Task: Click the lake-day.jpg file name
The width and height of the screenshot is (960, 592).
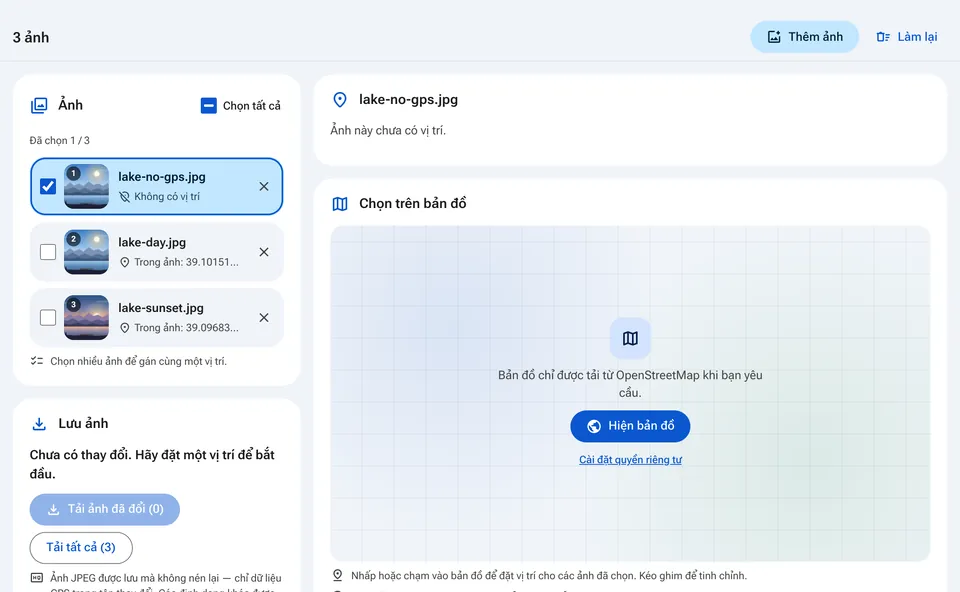Action: pyautogui.click(x=152, y=242)
